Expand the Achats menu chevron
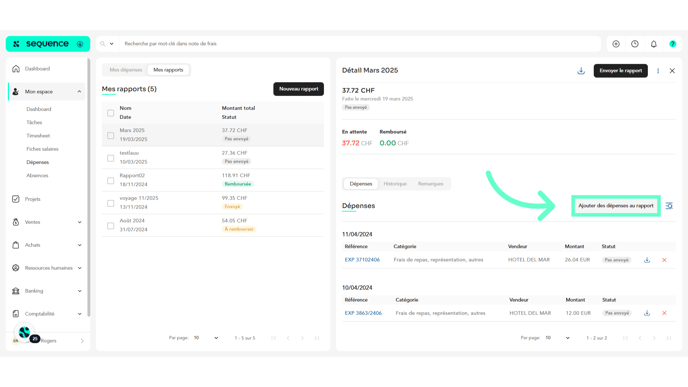 (x=79, y=245)
